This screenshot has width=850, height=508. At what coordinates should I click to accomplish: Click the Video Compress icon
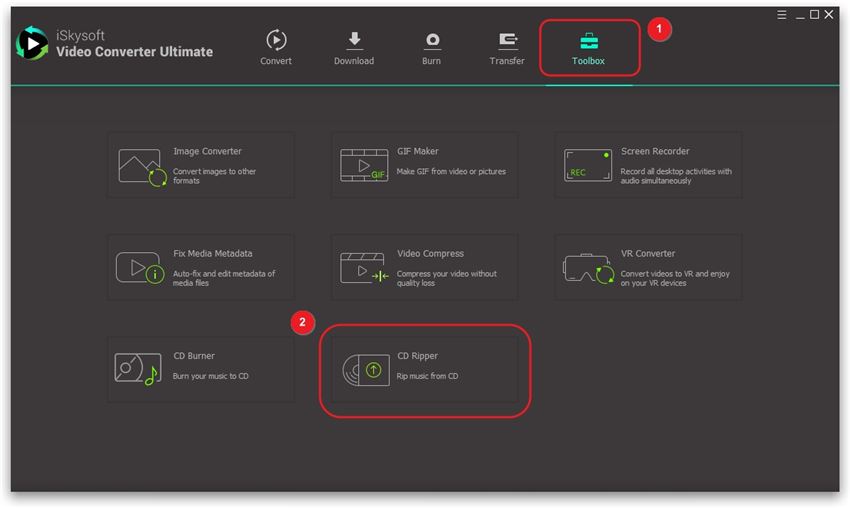coord(363,268)
